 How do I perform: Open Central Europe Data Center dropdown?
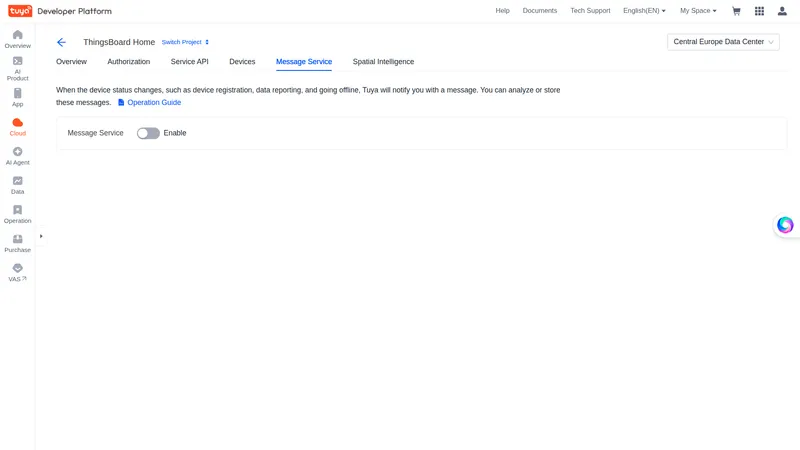(723, 42)
